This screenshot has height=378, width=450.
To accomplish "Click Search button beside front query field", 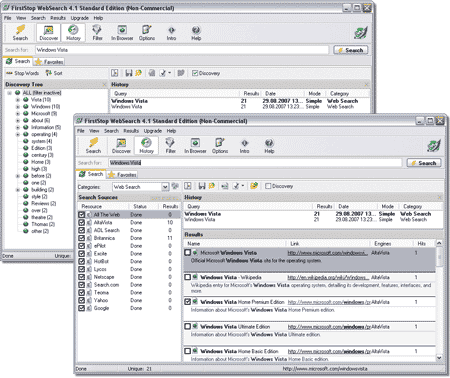I will (424, 163).
